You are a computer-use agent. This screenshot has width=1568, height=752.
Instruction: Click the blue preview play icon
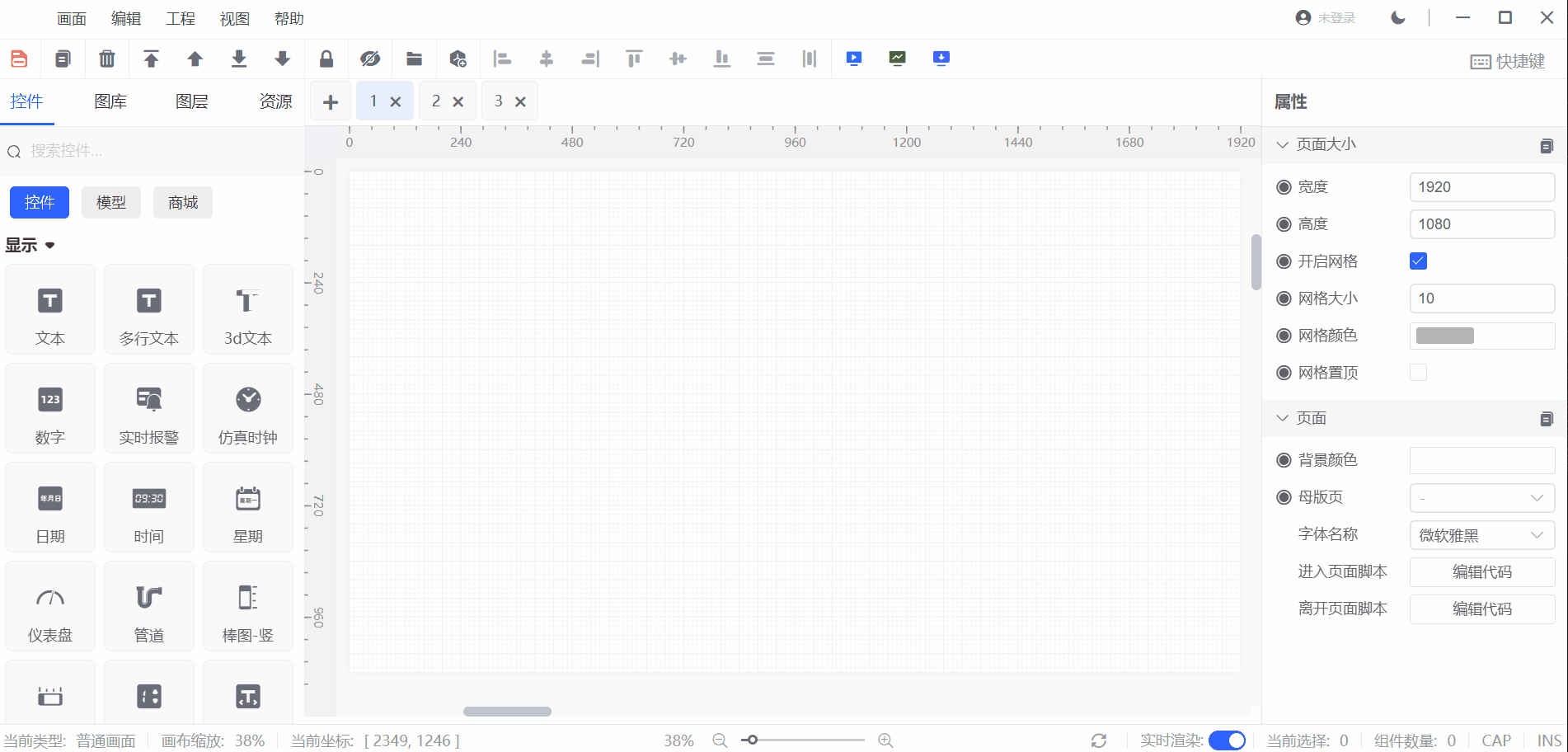click(854, 59)
